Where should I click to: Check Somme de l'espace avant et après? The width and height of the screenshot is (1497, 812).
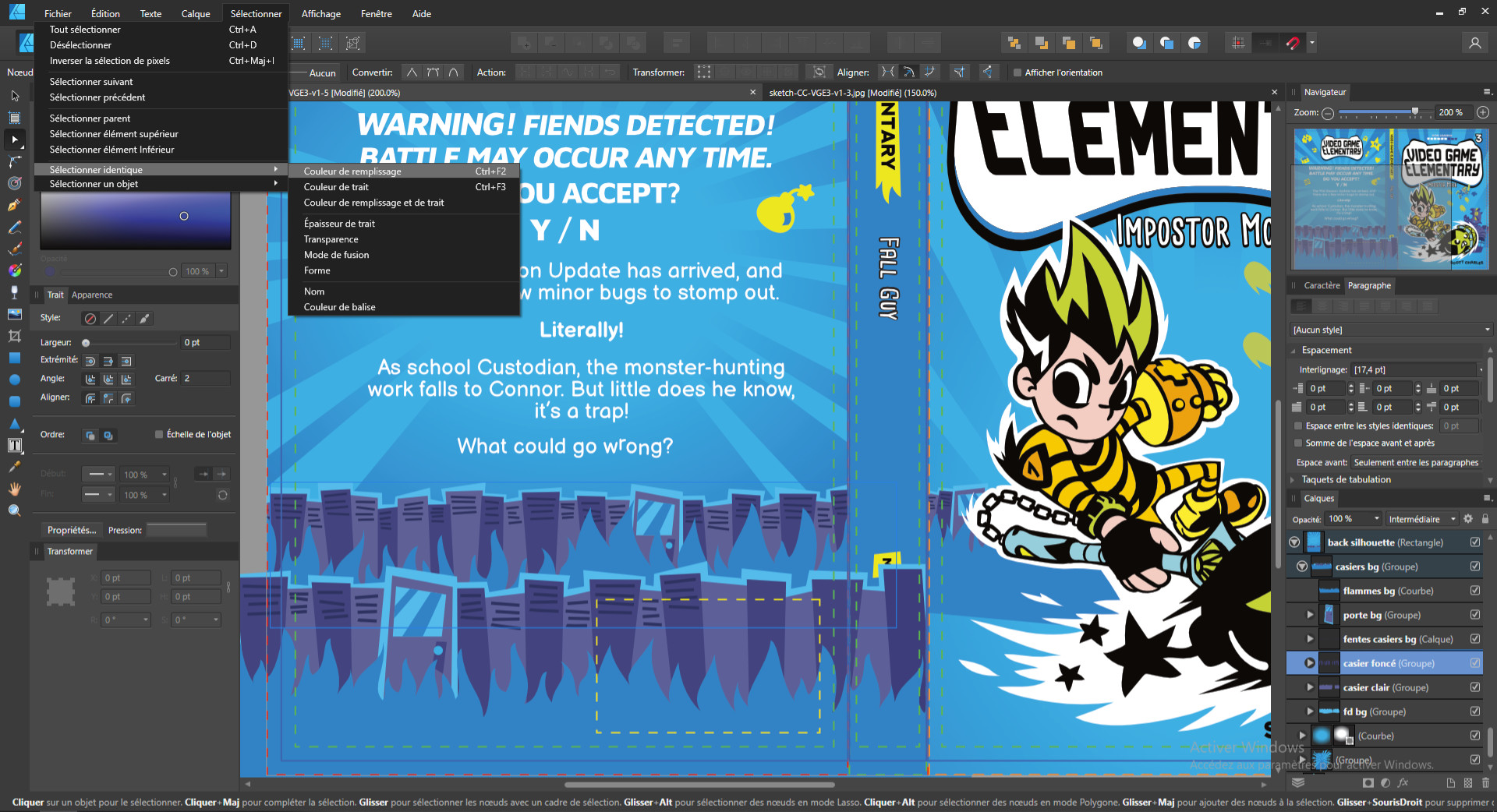pyautogui.click(x=1298, y=443)
